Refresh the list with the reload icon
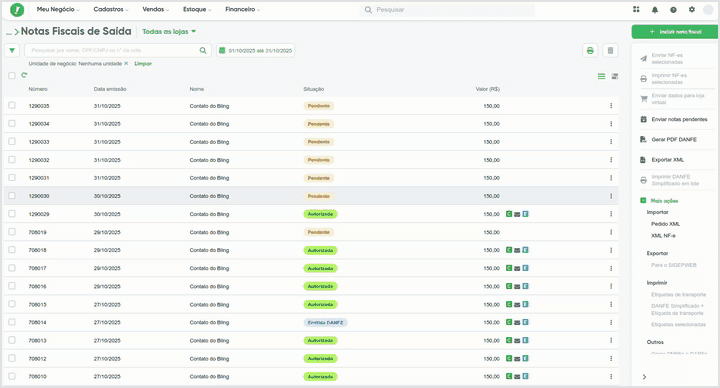The image size is (720, 388). pos(24,75)
